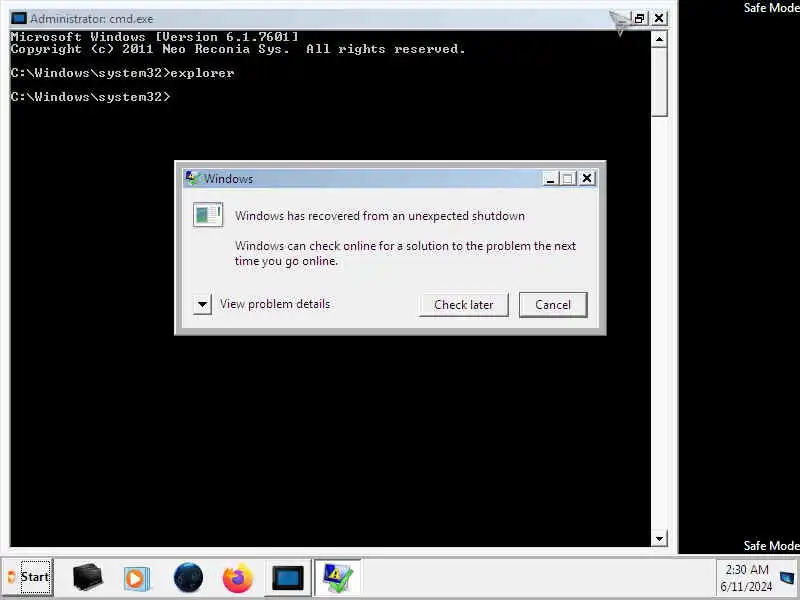The image size is (800, 600).
Task: Click the cmd vertical scrollbar thumb
Action: click(x=659, y=82)
